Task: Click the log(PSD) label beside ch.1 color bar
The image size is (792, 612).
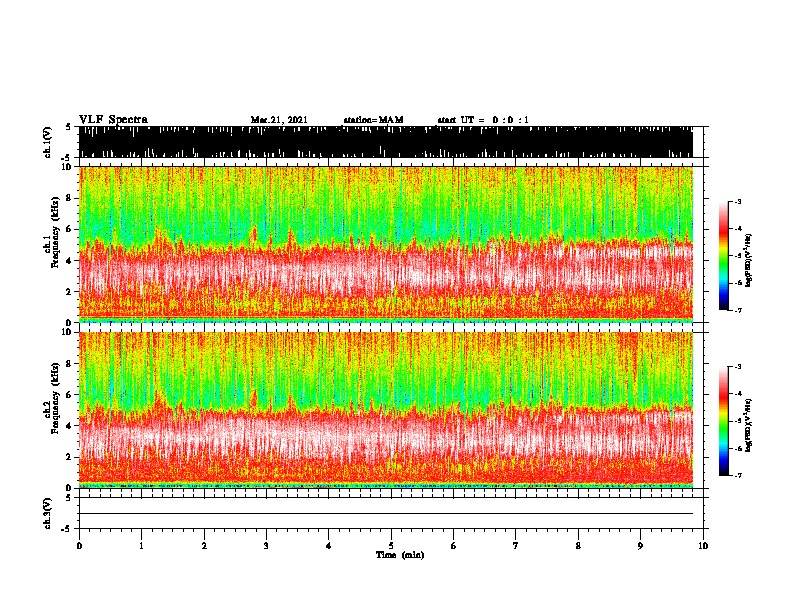Action: [748, 260]
